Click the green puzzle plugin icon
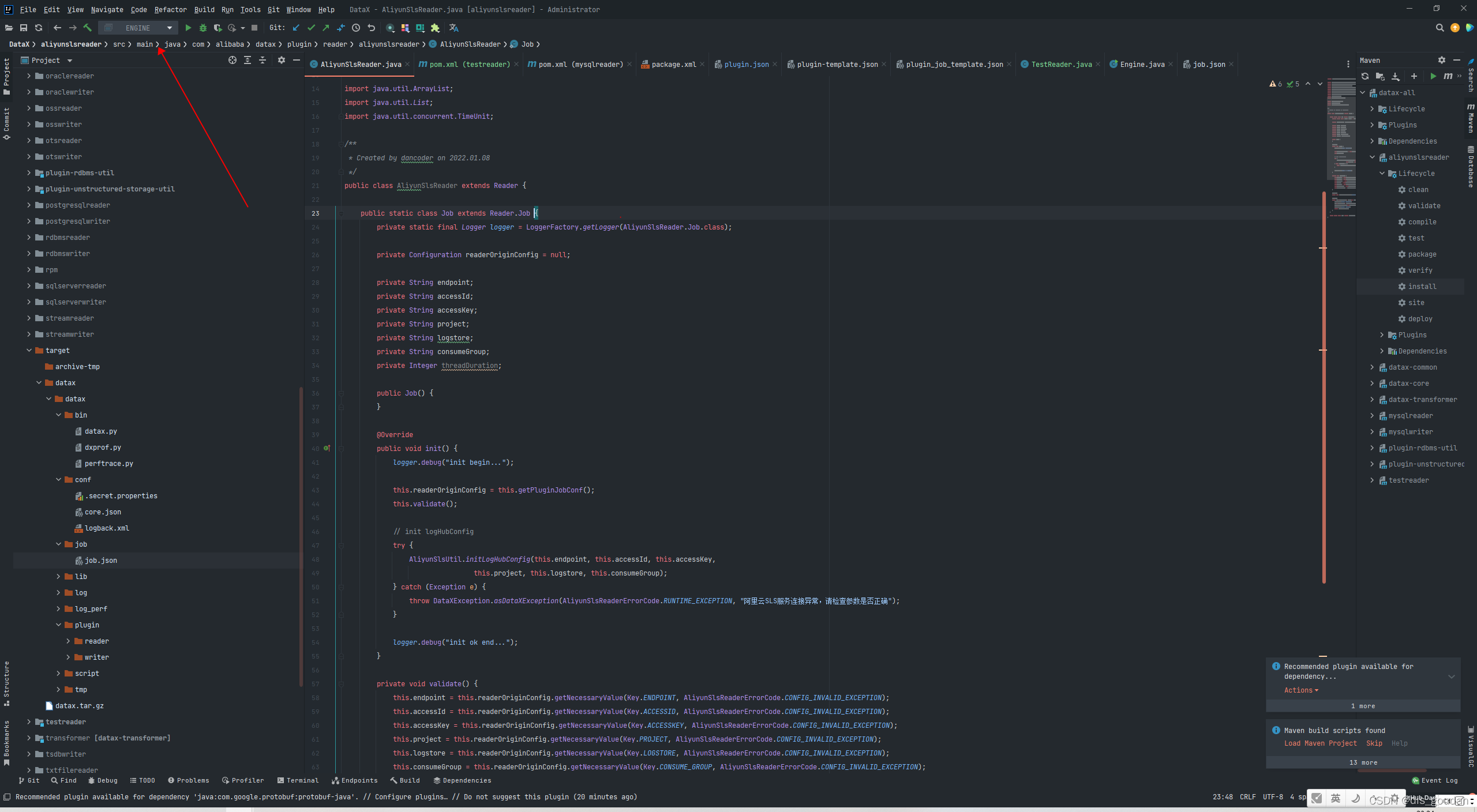The width and height of the screenshot is (1477, 812). click(x=435, y=28)
